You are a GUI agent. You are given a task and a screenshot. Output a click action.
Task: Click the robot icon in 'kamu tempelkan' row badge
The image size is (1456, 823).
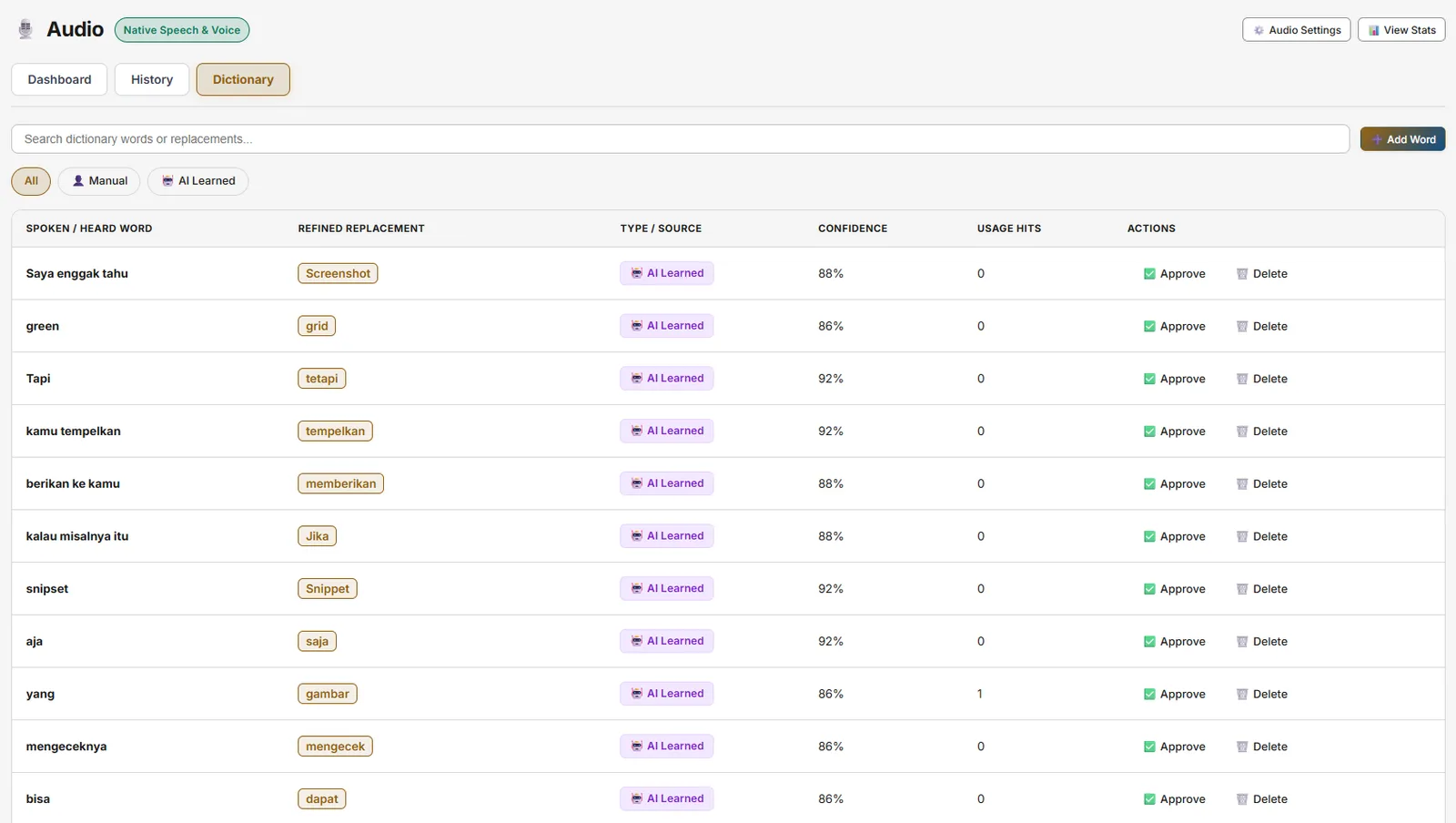pyautogui.click(x=637, y=431)
